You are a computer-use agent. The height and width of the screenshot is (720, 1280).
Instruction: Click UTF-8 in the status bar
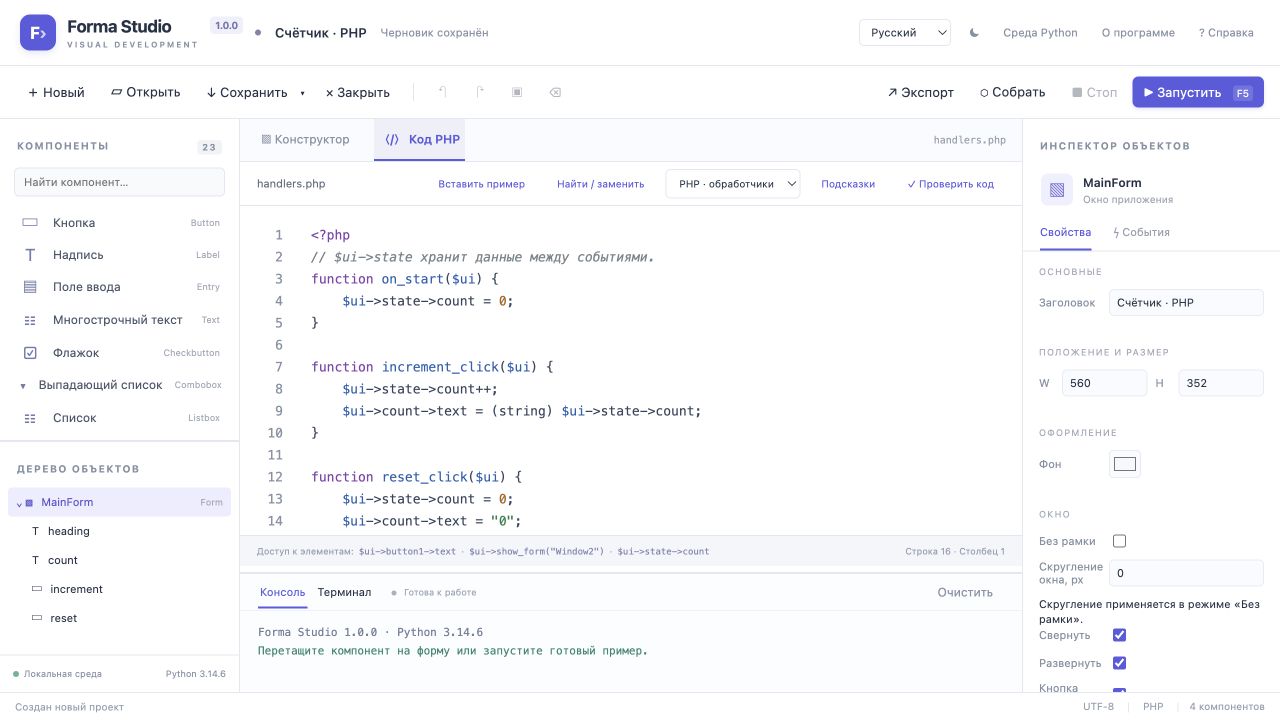pos(1098,707)
